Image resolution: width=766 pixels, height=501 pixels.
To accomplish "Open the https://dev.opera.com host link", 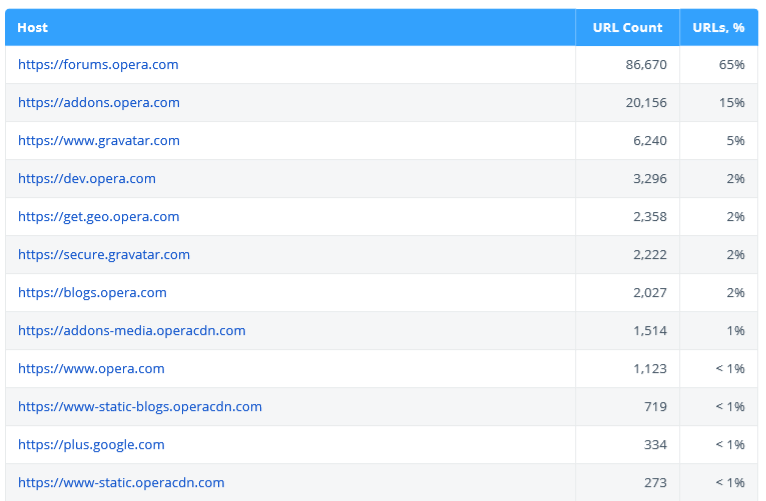I will [87, 179].
